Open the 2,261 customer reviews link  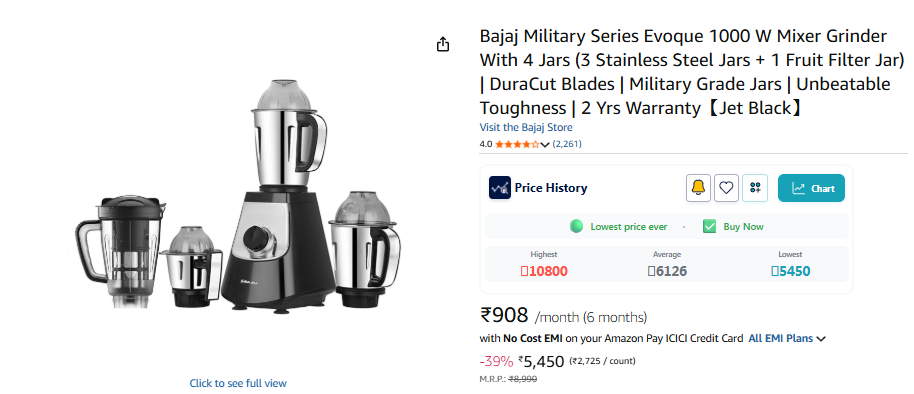point(567,144)
